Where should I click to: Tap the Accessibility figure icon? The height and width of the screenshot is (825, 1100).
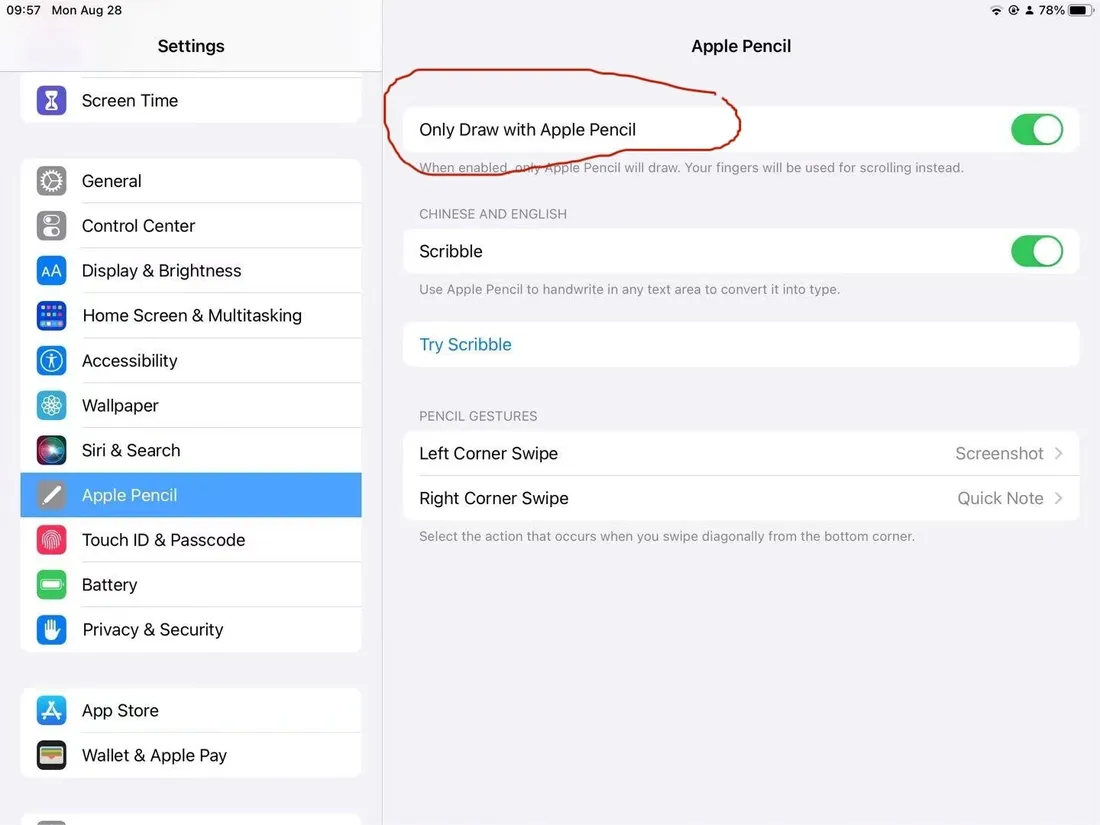click(x=51, y=361)
